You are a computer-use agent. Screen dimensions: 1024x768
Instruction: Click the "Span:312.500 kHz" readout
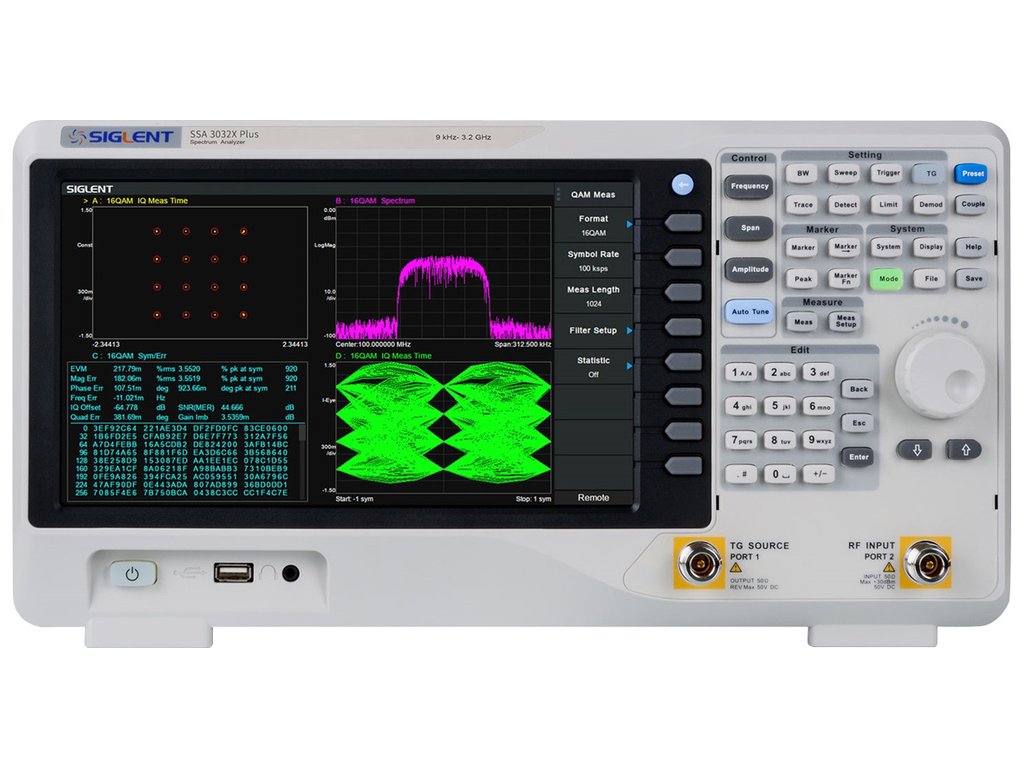coord(522,344)
